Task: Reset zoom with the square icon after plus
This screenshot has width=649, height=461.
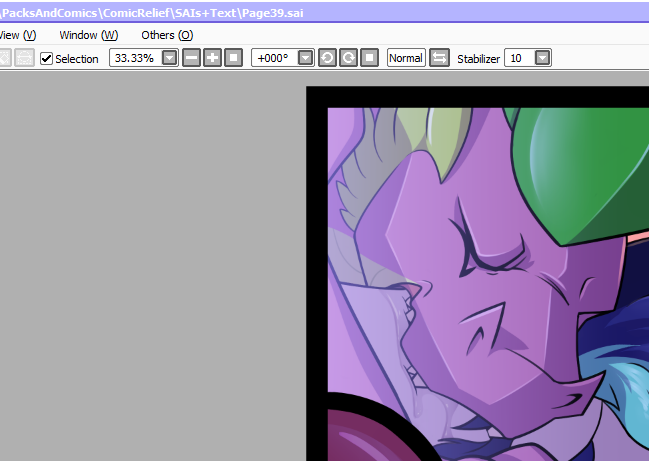Action: (233, 58)
